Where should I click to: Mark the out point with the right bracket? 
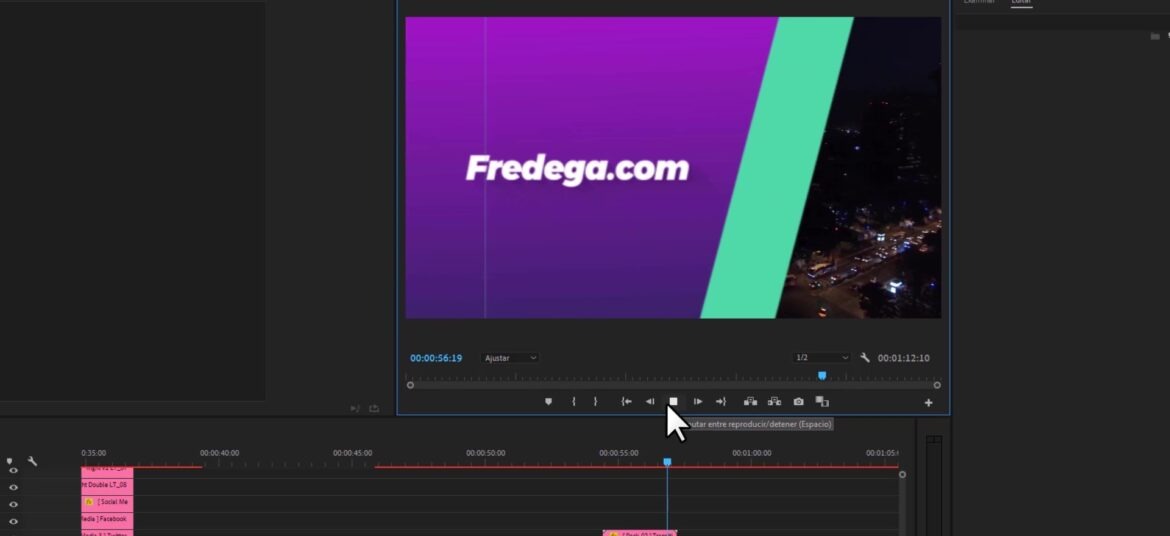pyautogui.click(x=595, y=402)
